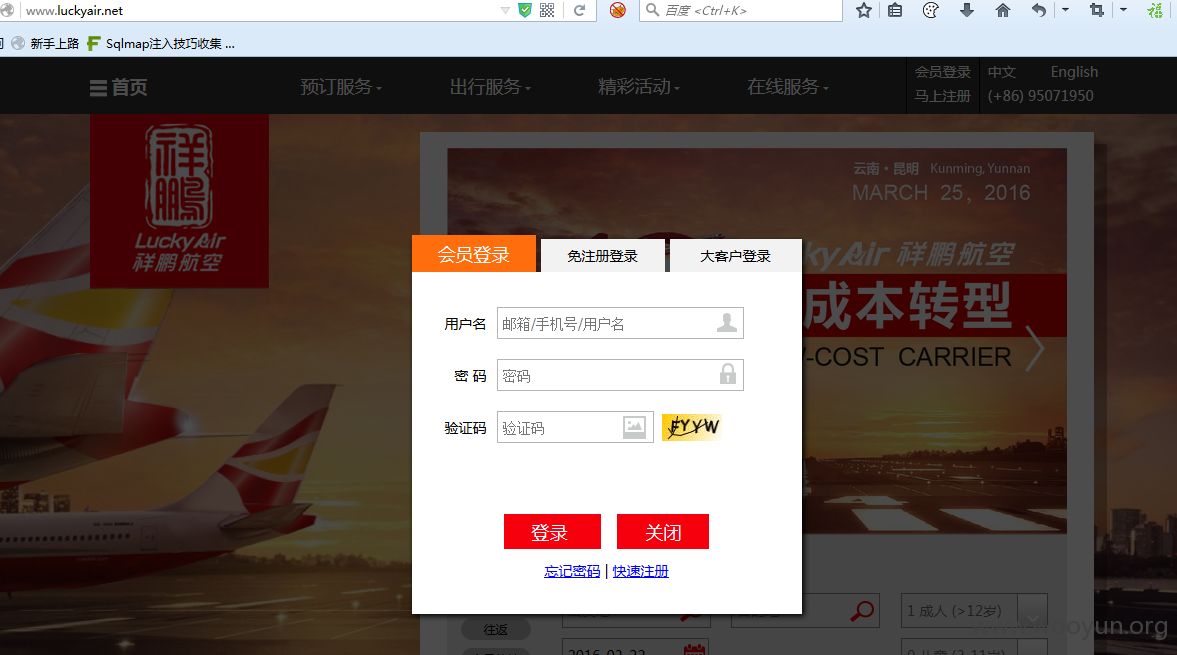Click the crop screenshot tool icon

click(x=1097, y=11)
